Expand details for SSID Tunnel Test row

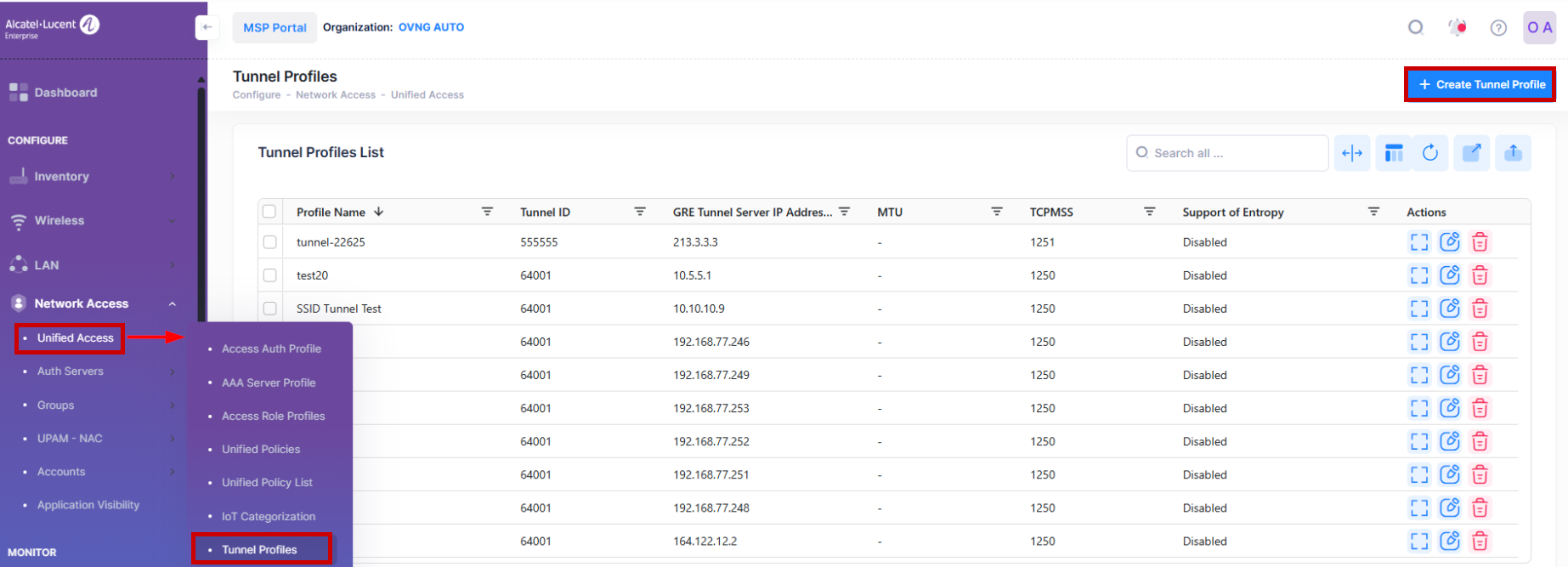tap(1418, 309)
